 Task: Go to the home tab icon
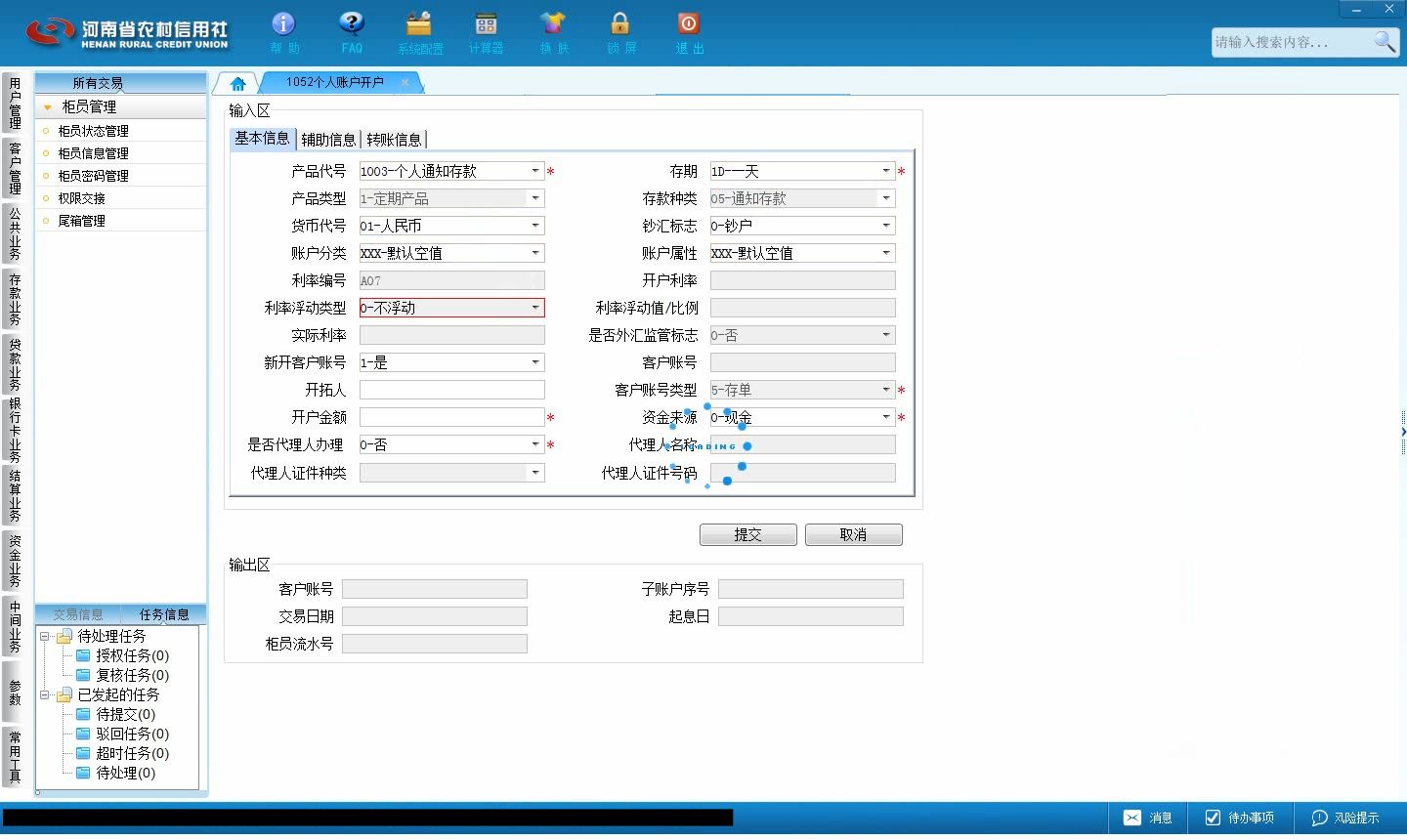coord(237,83)
